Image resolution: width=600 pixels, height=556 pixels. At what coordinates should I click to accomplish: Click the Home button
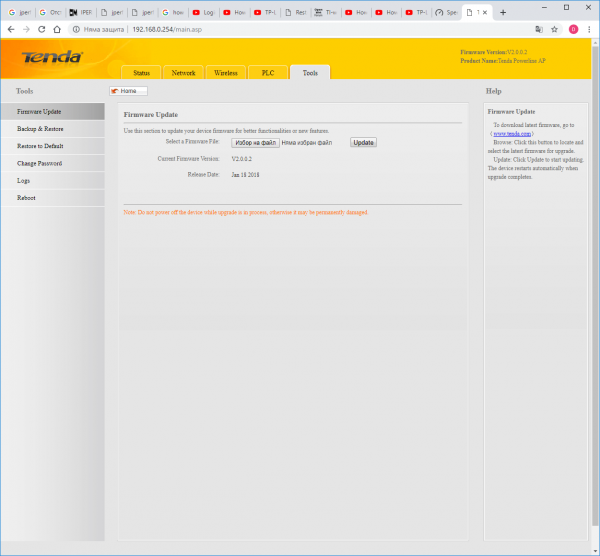128,91
